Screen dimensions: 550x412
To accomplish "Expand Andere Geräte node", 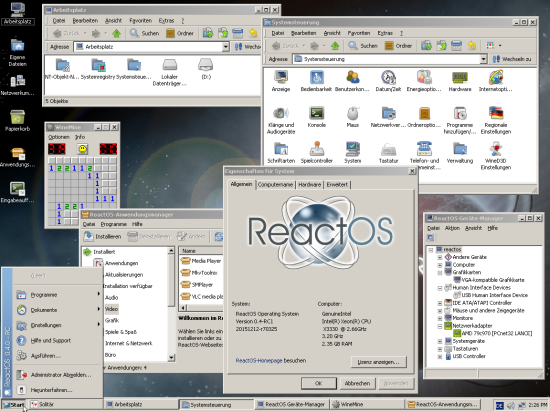I will 440,257.
